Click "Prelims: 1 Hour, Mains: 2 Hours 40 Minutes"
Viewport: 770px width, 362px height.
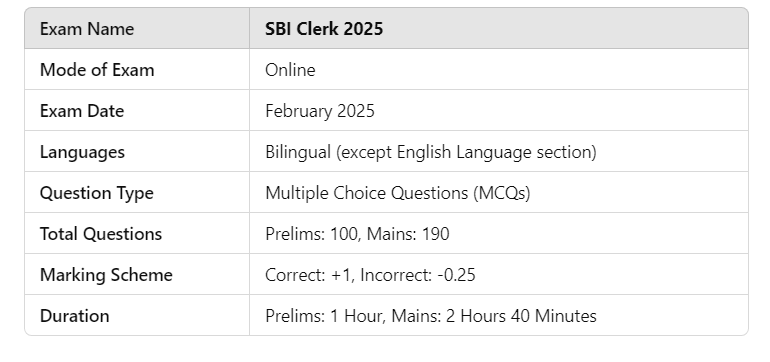[x=431, y=316]
